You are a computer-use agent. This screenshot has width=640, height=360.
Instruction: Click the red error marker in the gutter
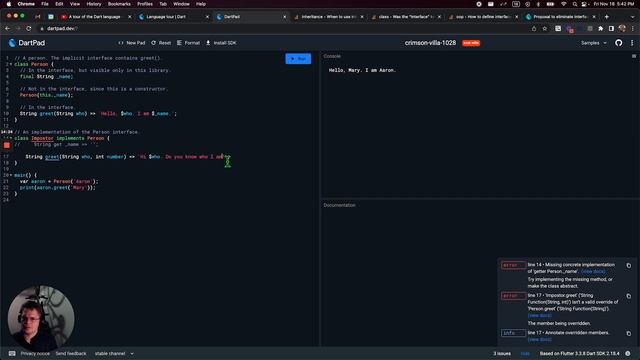coord(7,145)
